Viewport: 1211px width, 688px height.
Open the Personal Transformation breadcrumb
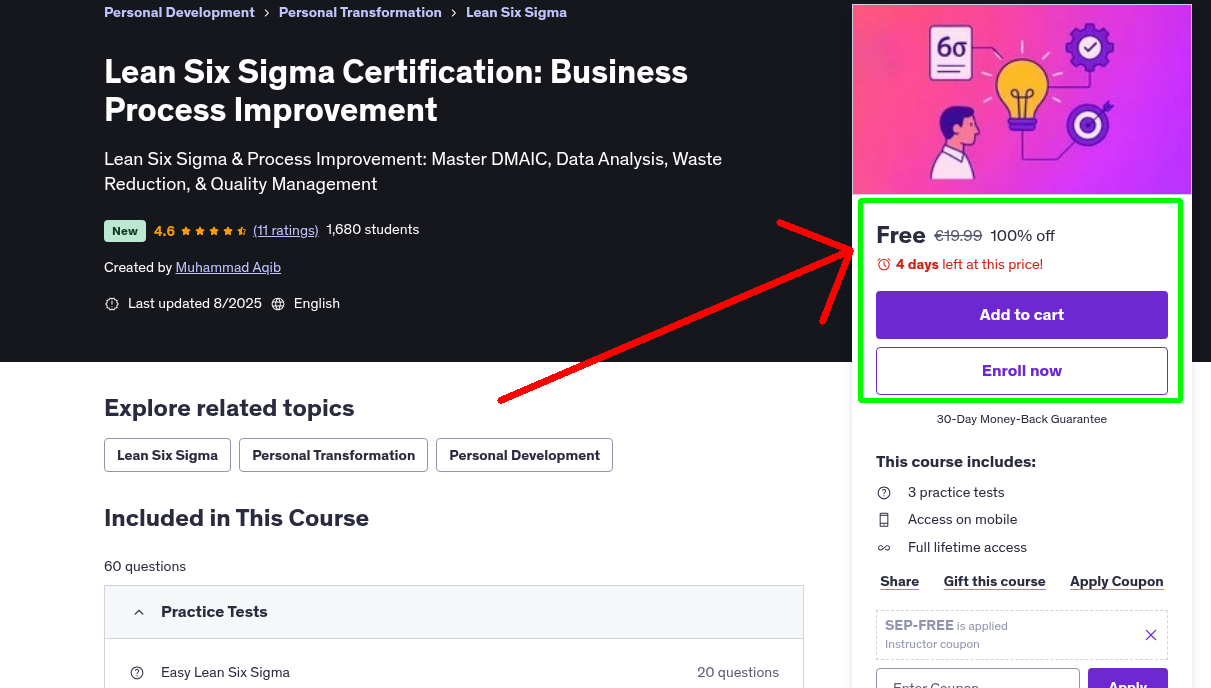pyautogui.click(x=360, y=12)
